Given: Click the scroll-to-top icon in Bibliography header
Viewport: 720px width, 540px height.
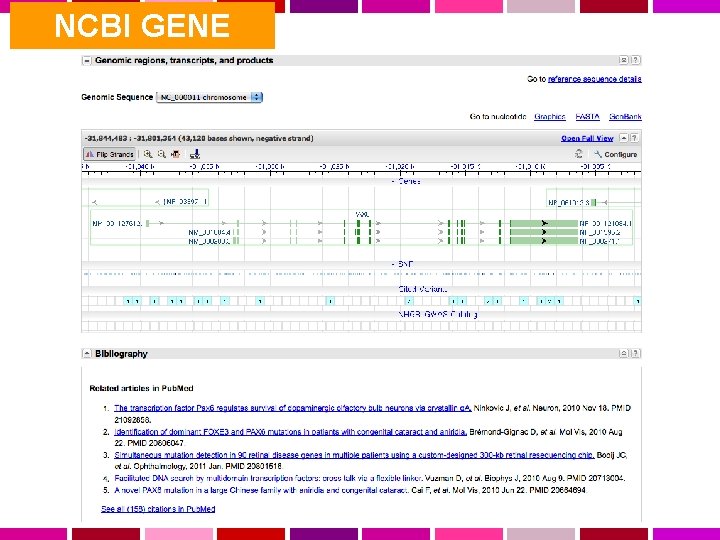Looking at the screenshot, I should tap(624, 353).
